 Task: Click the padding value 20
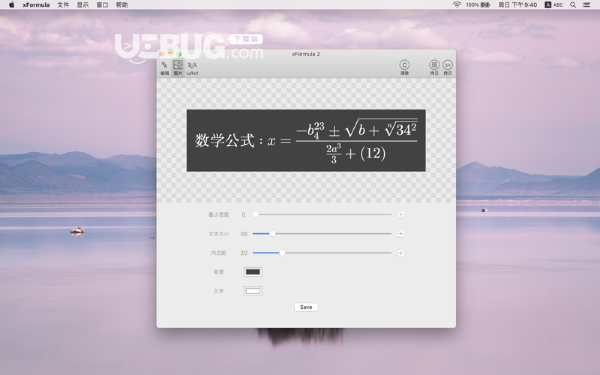pos(244,253)
